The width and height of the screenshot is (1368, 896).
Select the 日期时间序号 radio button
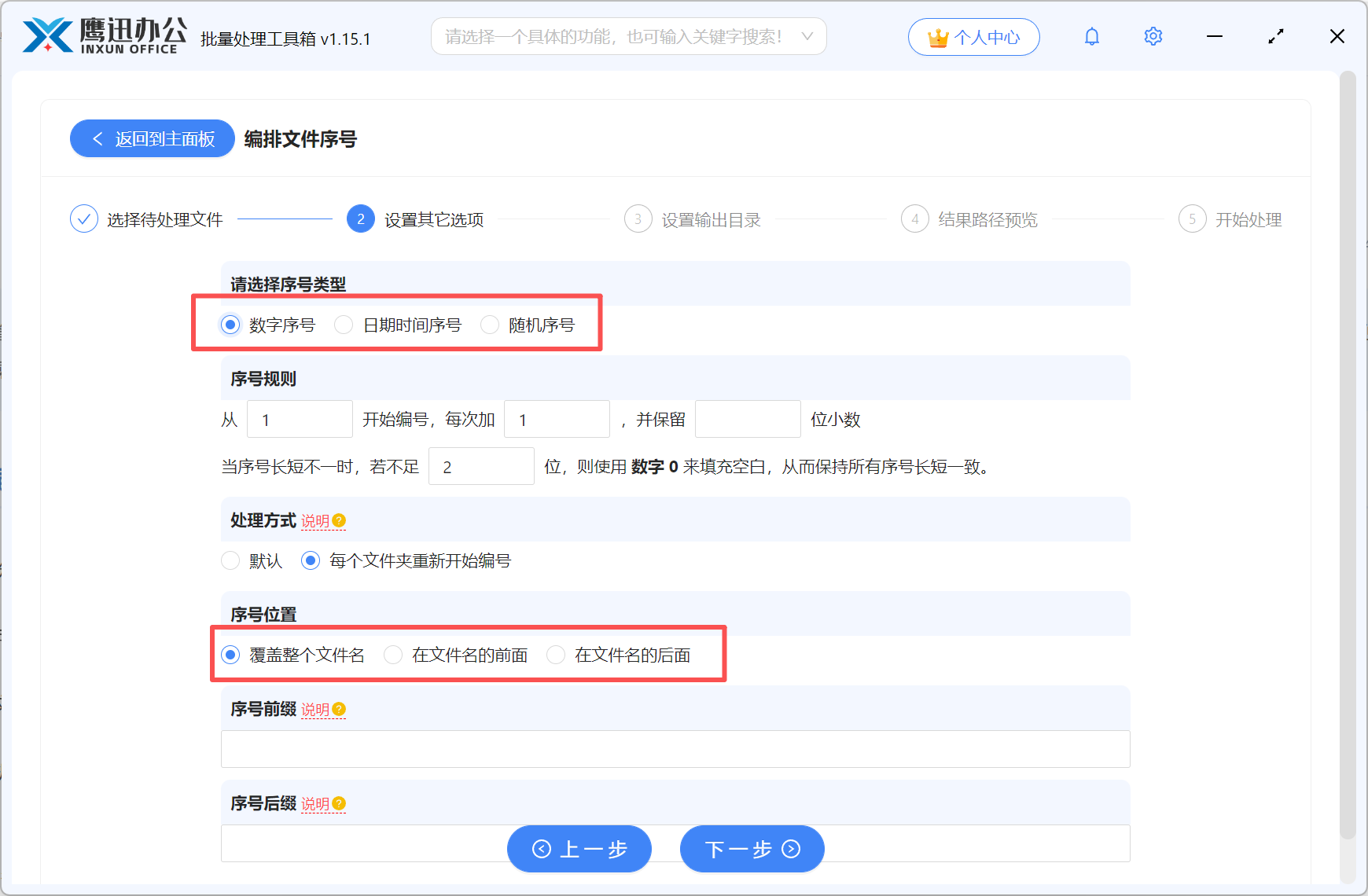(x=344, y=325)
